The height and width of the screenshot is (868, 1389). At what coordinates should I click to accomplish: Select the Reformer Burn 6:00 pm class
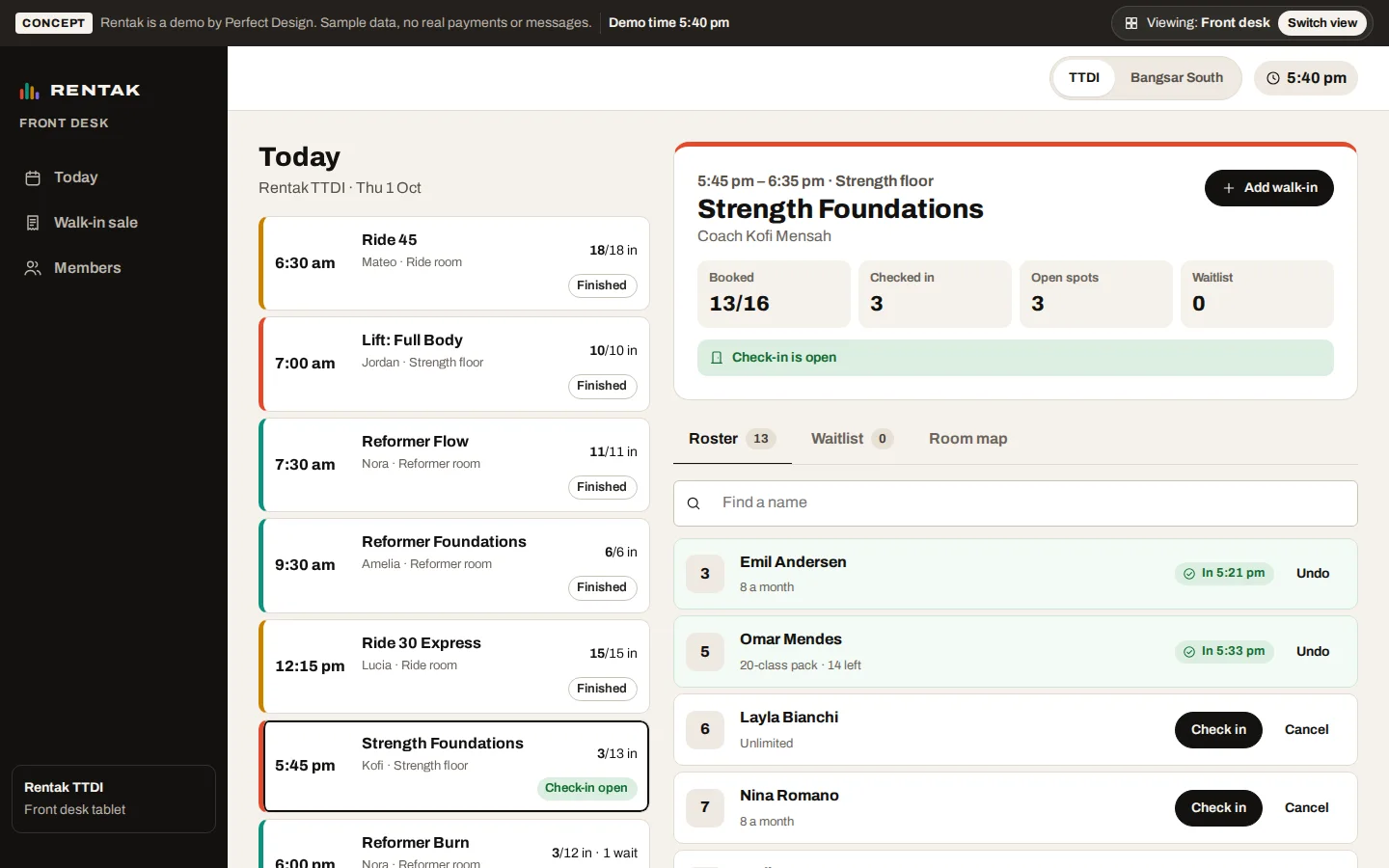point(454,845)
